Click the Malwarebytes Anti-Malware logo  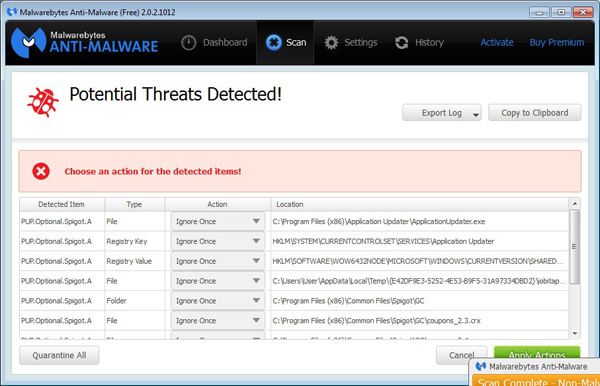pyautogui.click(x=84, y=42)
